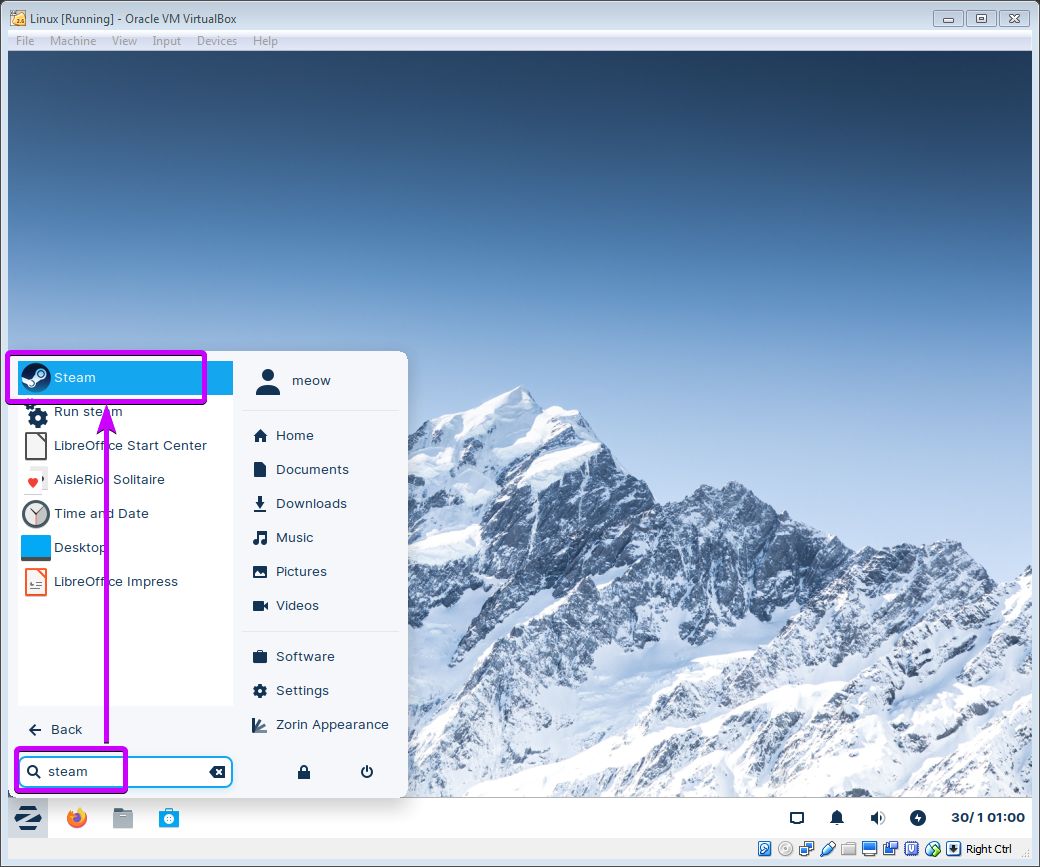Click VirtualBox shared folders indicator
Image resolution: width=1040 pixels, height=867 pixels.
[848, 848]
